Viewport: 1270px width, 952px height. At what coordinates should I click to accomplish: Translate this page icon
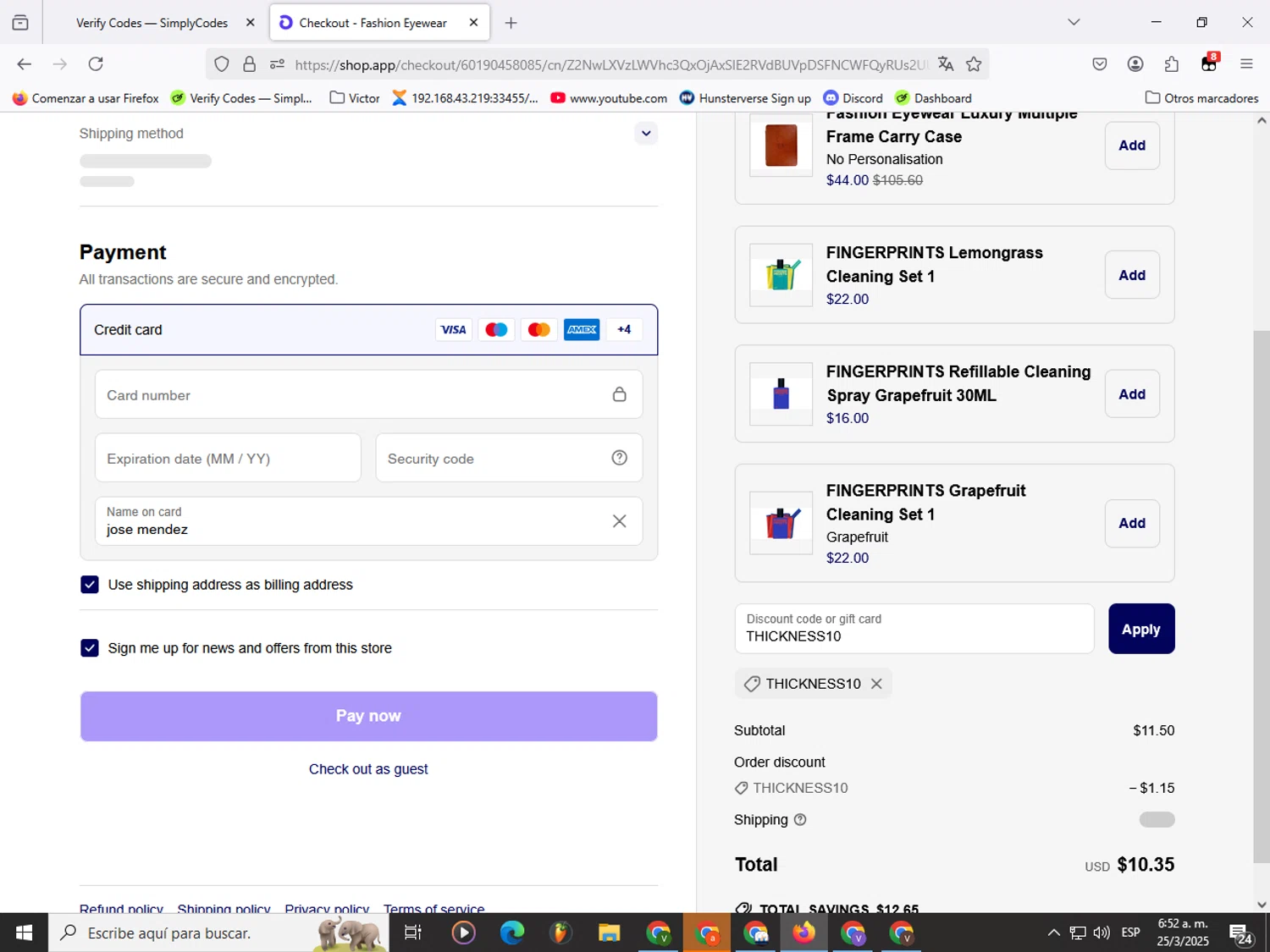946,64
